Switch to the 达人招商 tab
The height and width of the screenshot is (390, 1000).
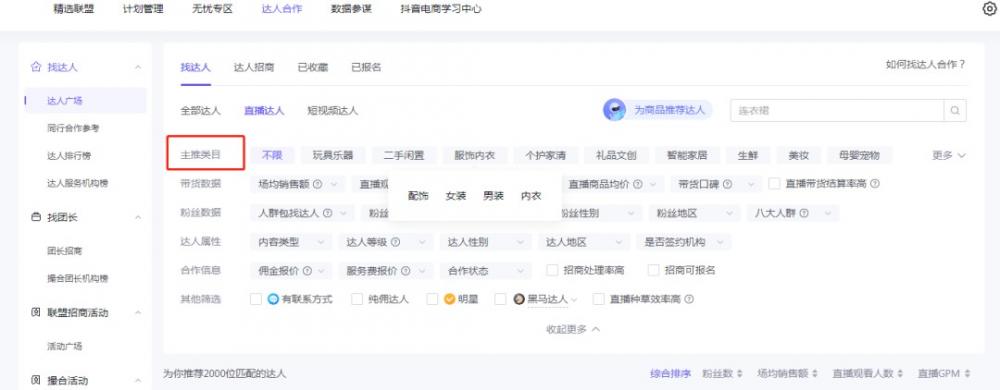[253, 67]
